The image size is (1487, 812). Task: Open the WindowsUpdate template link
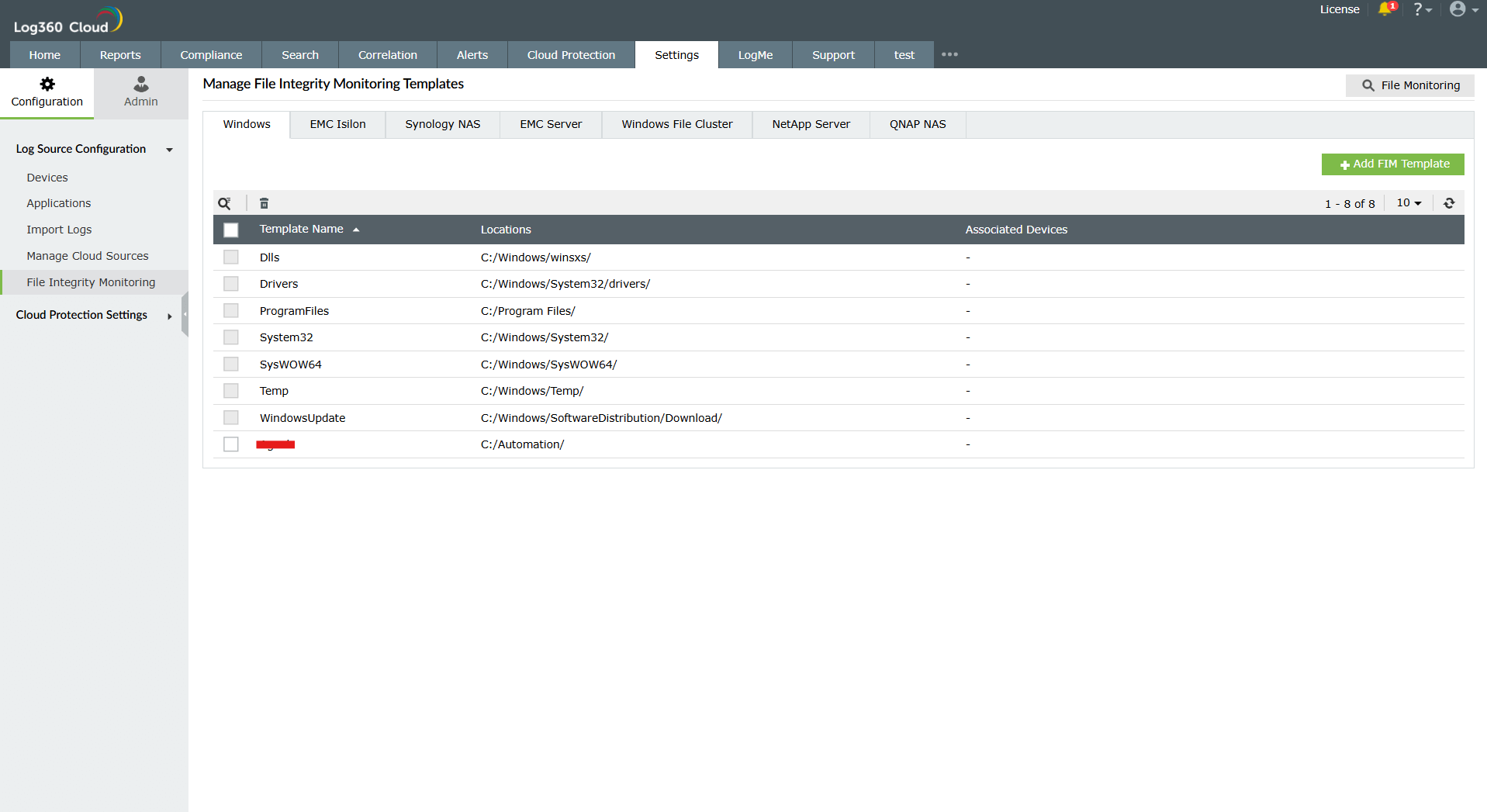pos(303,417)
